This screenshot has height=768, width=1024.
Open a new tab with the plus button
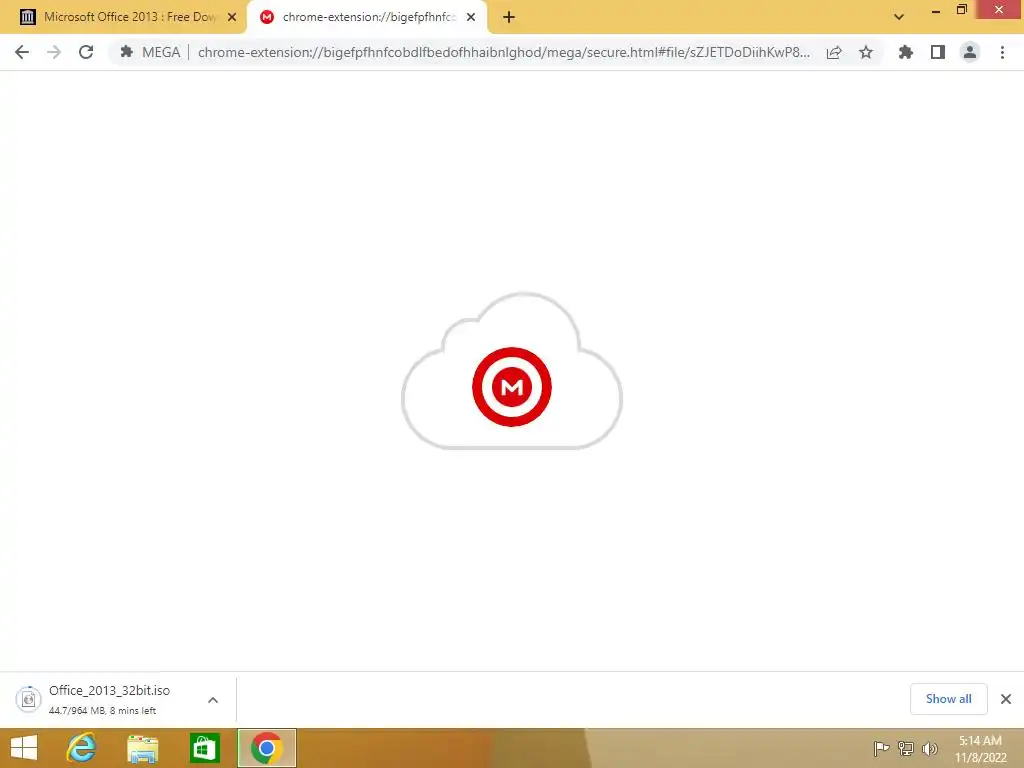509,18
